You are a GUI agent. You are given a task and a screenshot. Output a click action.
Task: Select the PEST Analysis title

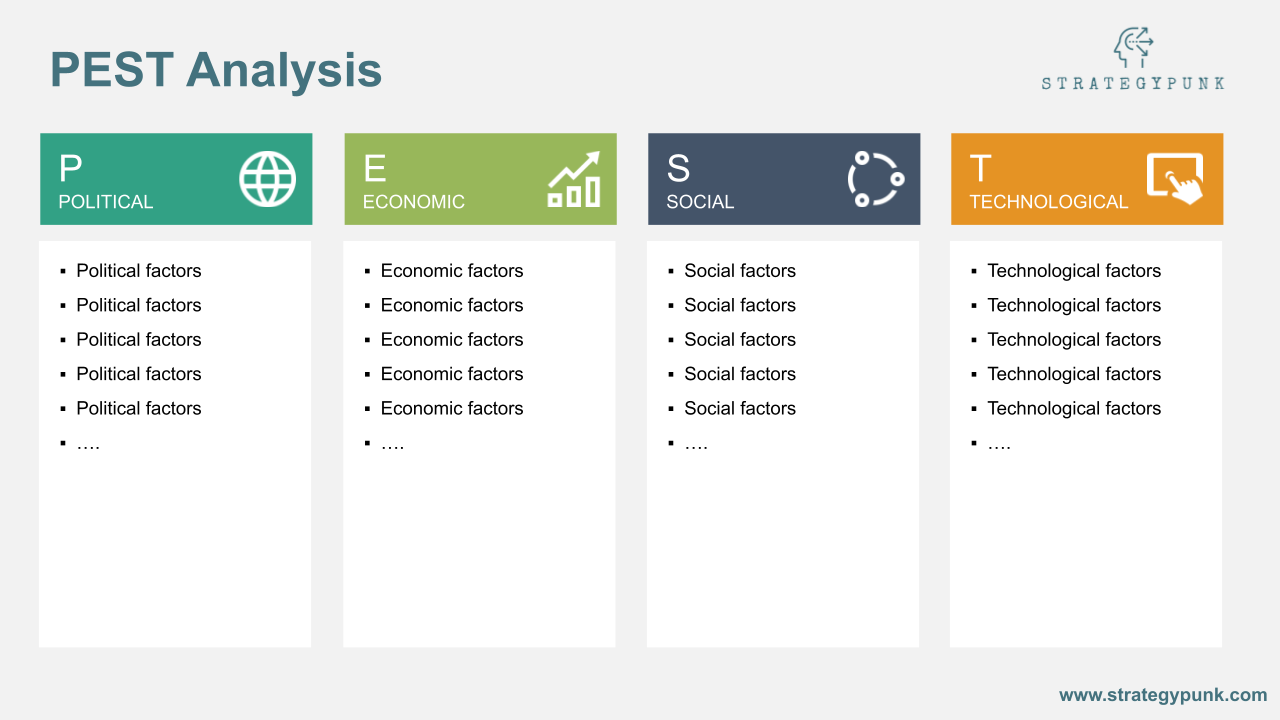point(216,71)
